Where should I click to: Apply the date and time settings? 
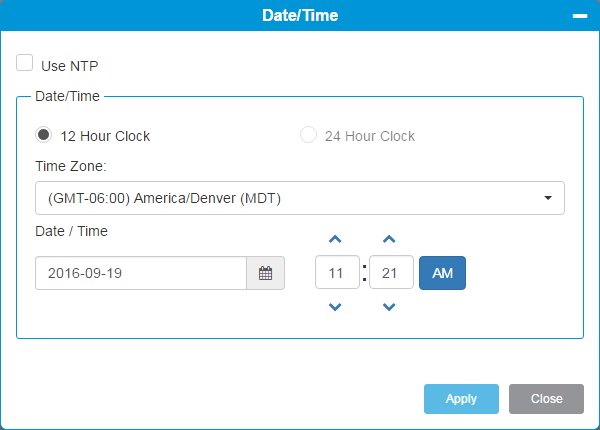tap(461, 399)
